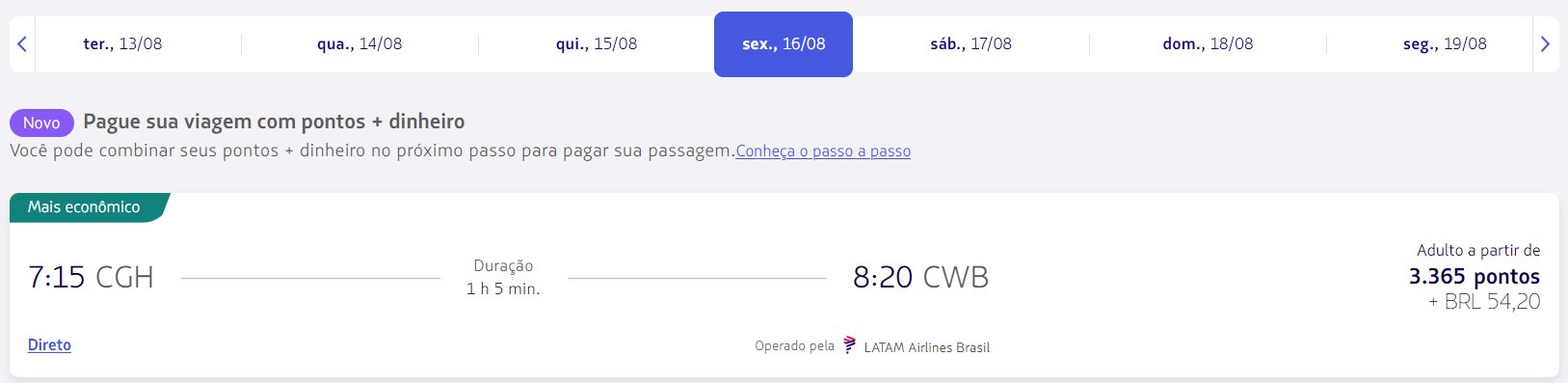
Task: Click the + BRL 54,20 fee amount
Action: coord(1484,302)
